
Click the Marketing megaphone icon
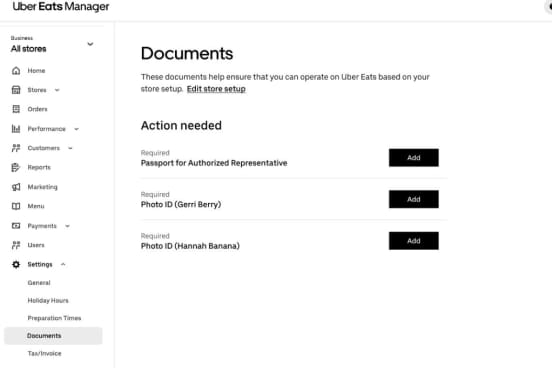(x=16, y=187)
